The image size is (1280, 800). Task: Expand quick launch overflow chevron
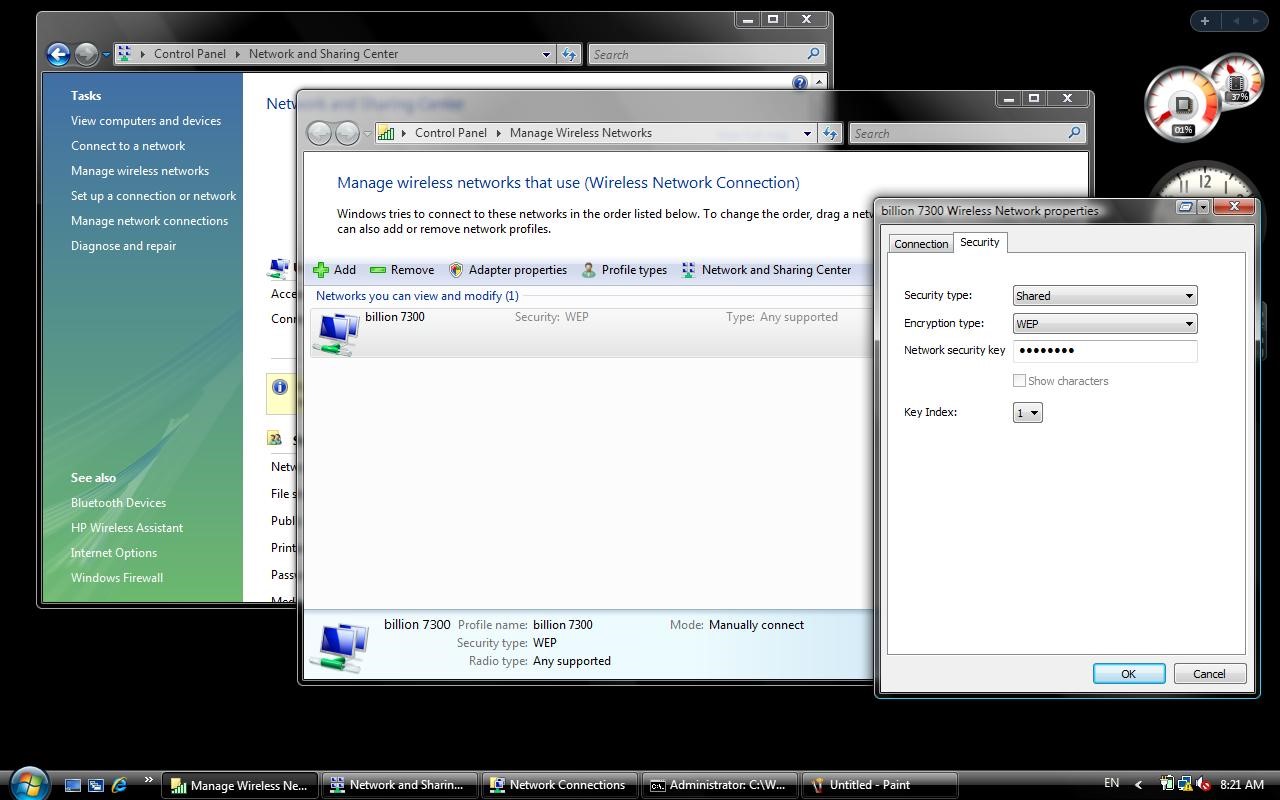click(149, 780)
